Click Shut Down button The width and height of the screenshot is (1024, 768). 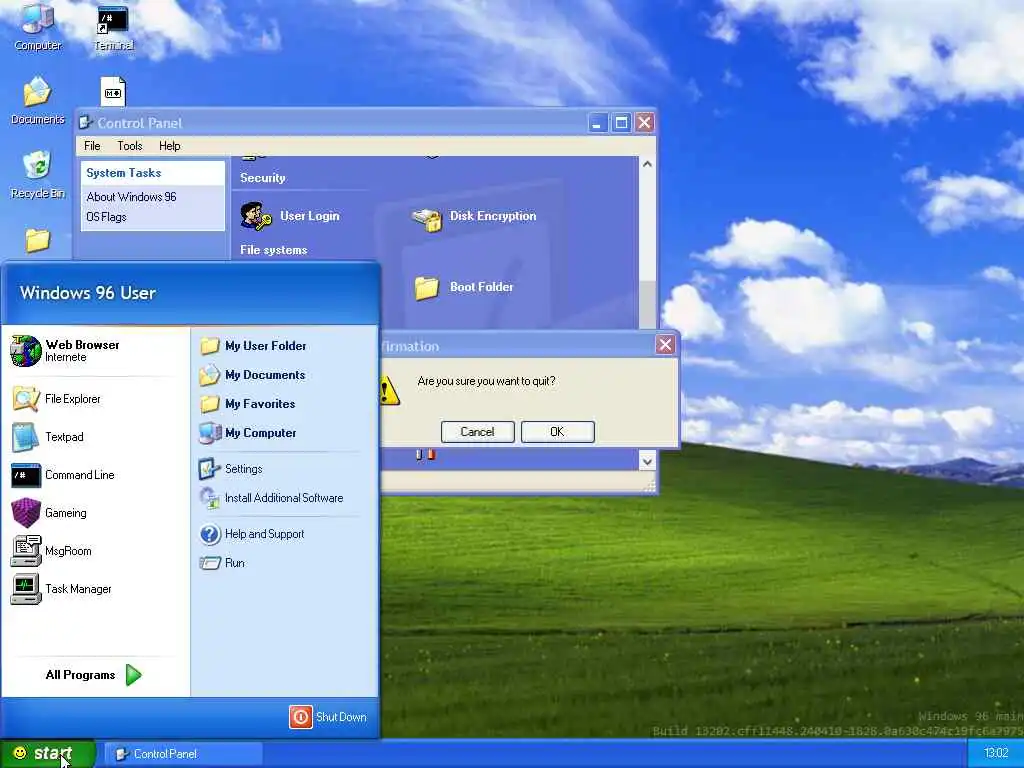(x=328, y=717)
